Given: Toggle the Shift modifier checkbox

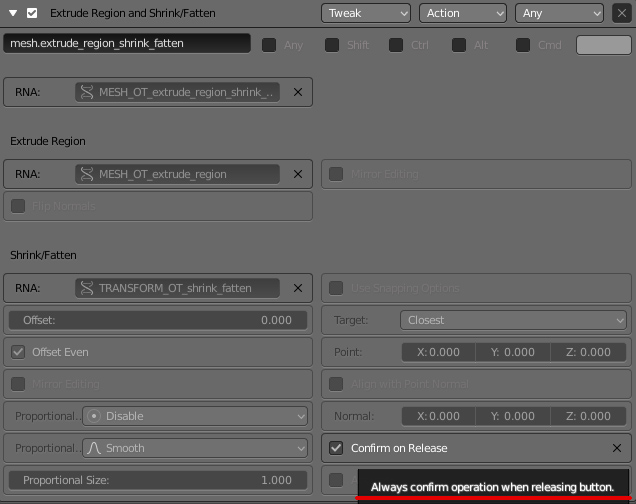Looking at the screenshot, I should [332, 45].
